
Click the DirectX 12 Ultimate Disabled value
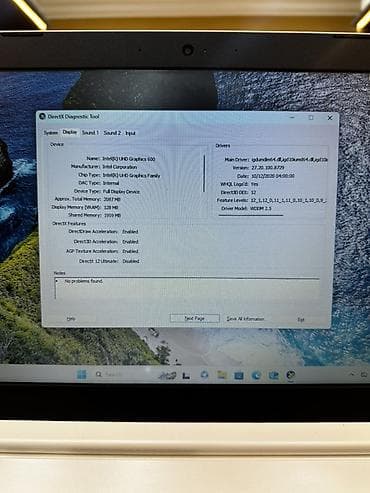pyautogui.click(x=130, y=261)
